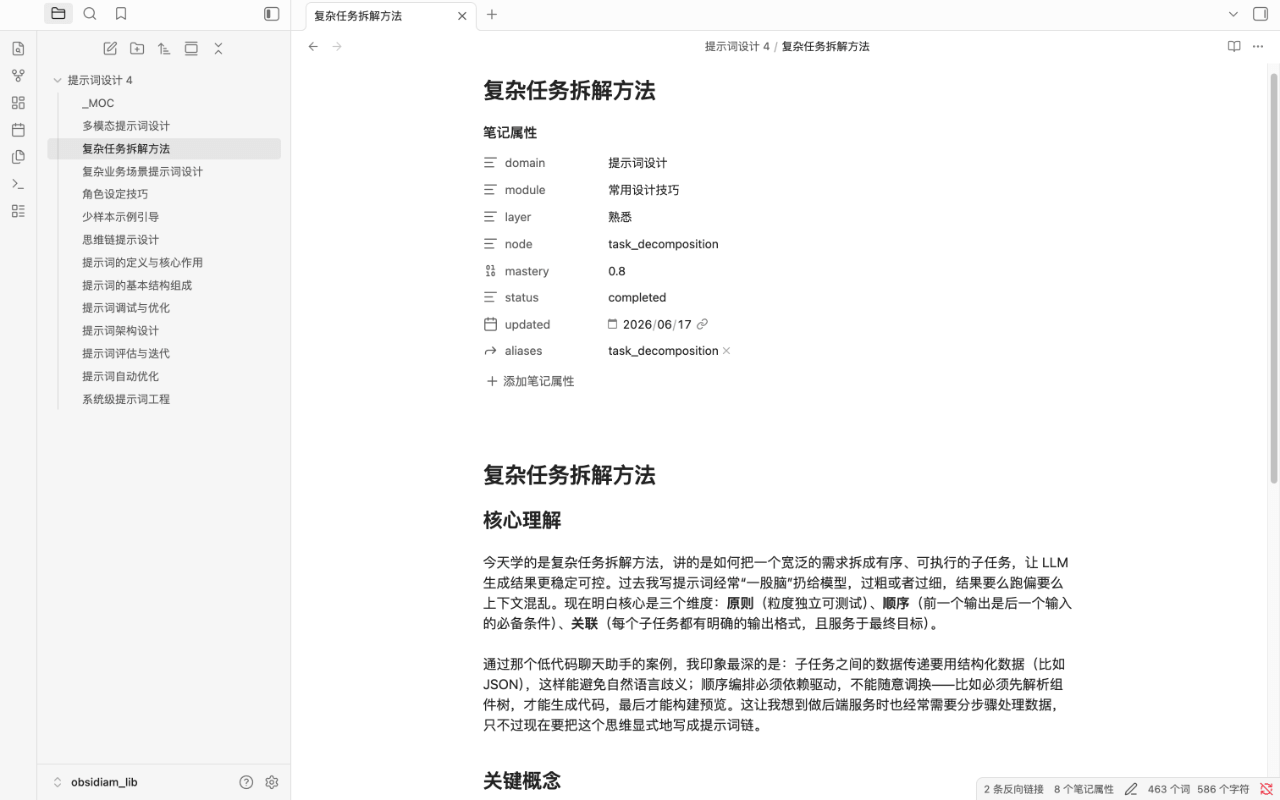
Task: Open a new tab with plus
Action: (491, 14)
